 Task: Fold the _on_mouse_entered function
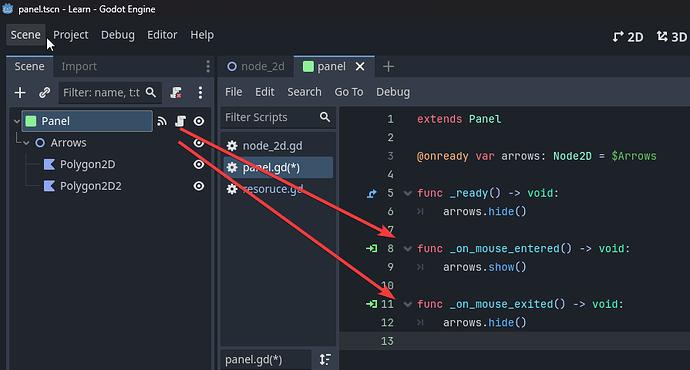408,249
